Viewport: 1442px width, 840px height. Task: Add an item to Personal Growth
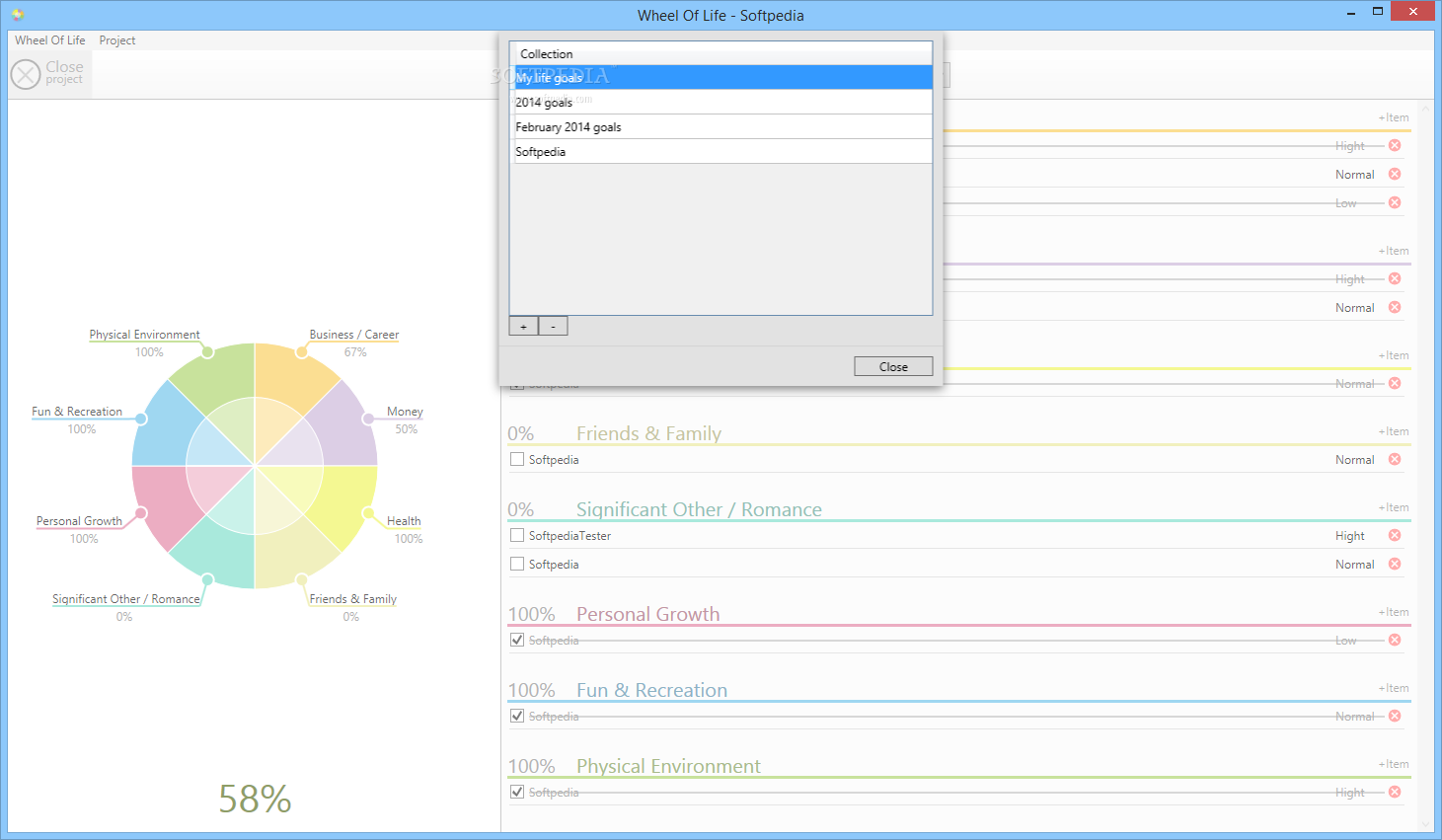[x=1394, y=612]
